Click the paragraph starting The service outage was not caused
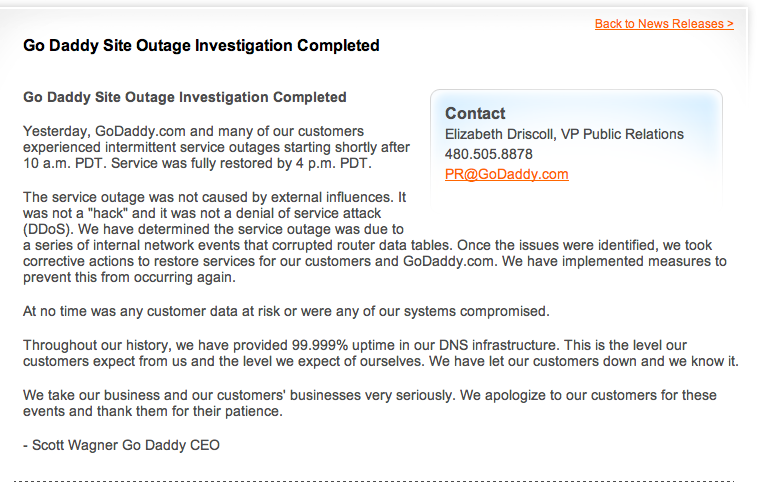784x488 pixels. pyautogui.click(x=374, y=237)
